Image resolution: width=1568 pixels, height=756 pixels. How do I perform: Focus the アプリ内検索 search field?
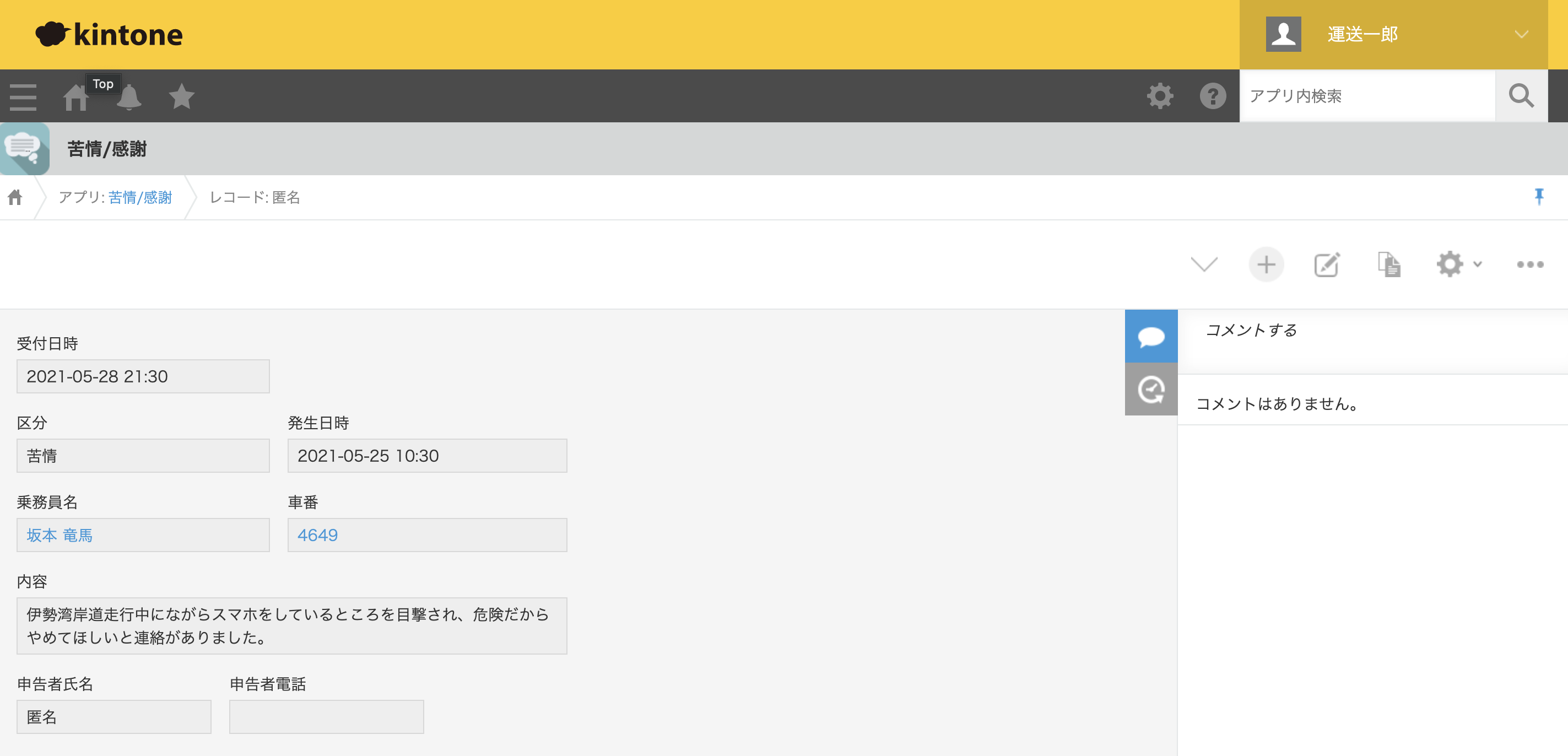click(x=1366, y=95)
